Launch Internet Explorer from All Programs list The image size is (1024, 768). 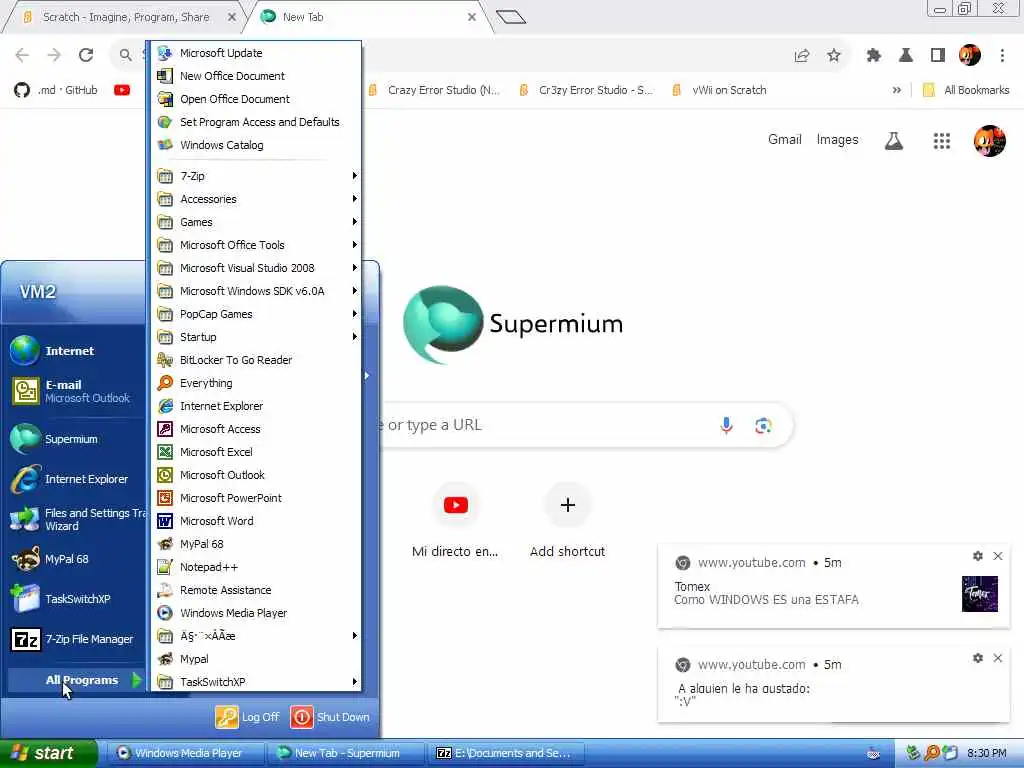256,406
